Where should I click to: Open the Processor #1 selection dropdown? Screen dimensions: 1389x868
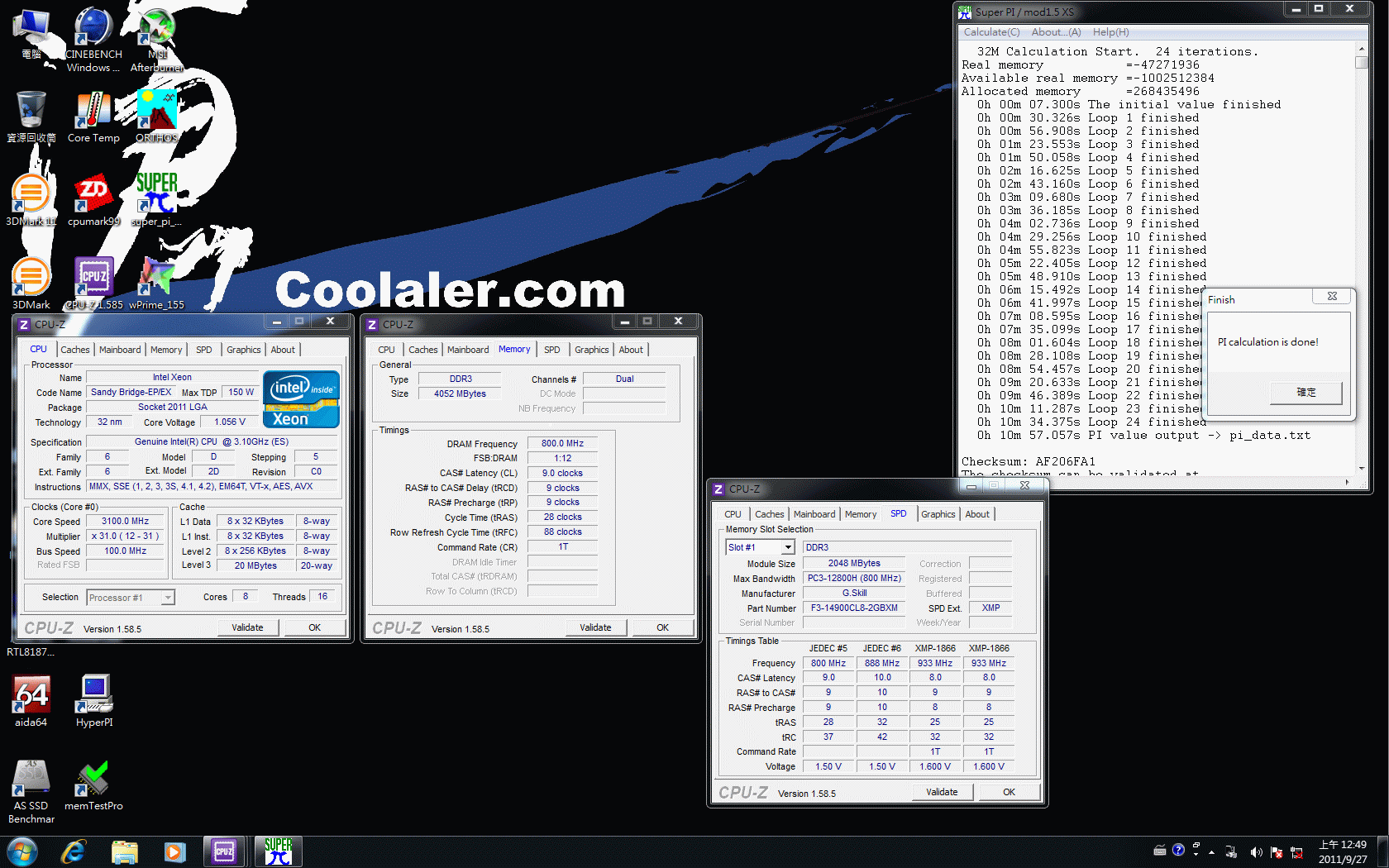(131, 597)
